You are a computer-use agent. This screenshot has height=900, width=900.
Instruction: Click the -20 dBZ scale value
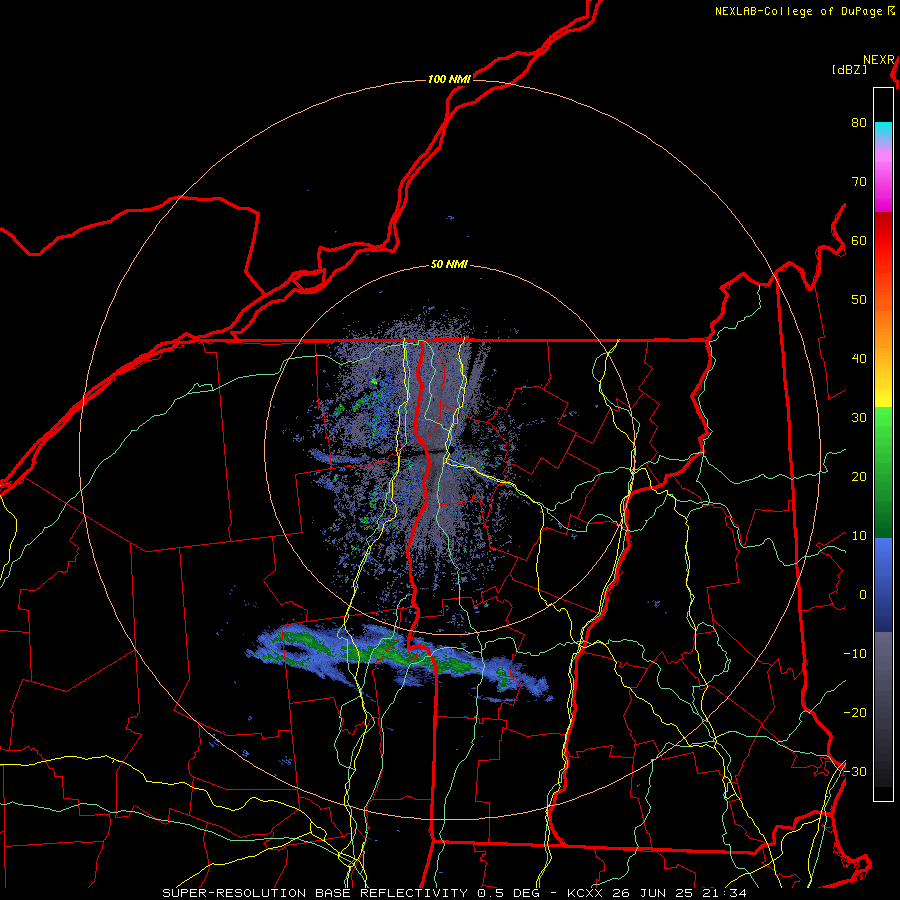pyautogui.click(x=855, y=713)
